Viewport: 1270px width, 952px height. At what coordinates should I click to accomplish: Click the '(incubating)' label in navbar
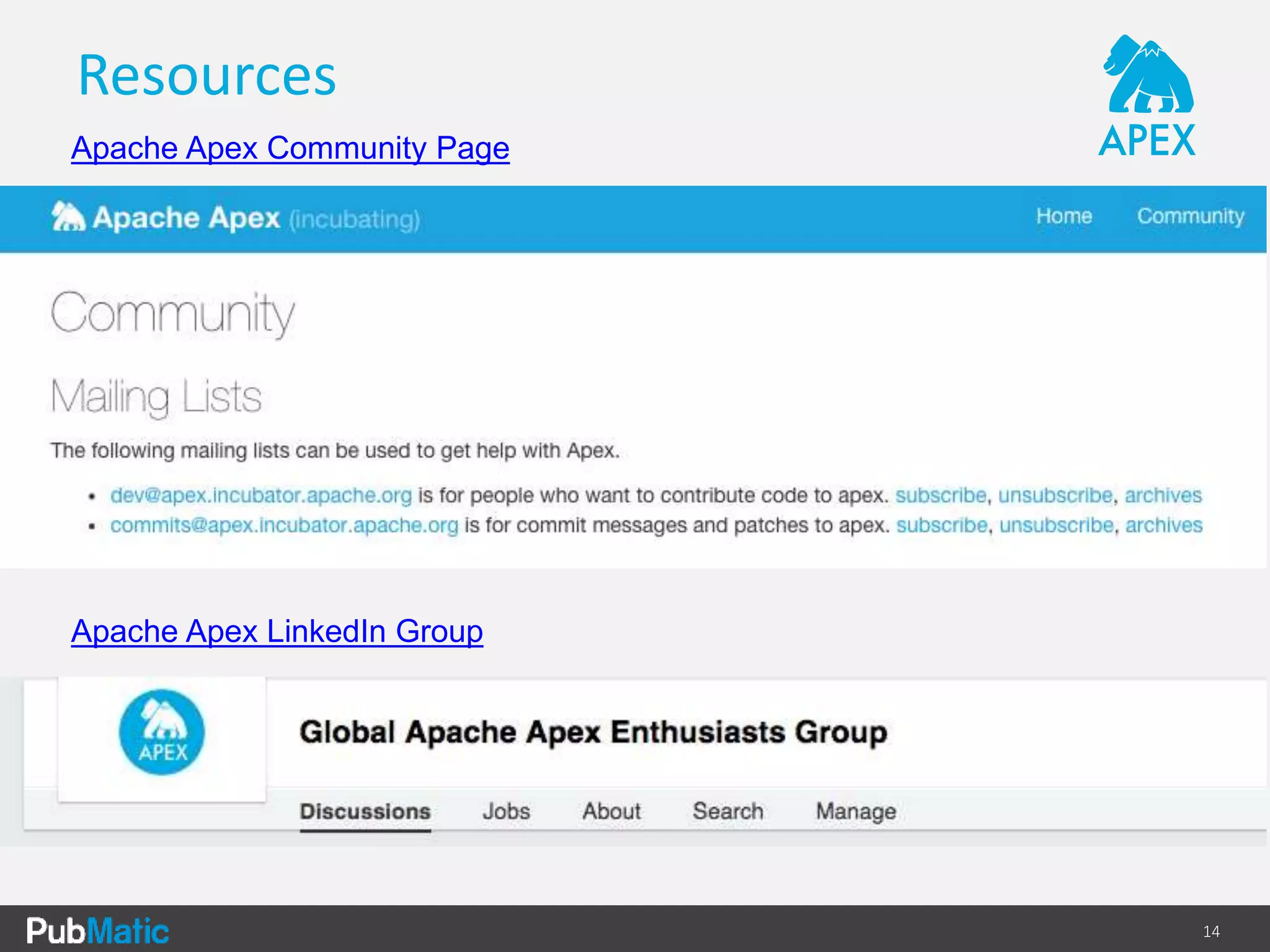[x=354, y=219]
